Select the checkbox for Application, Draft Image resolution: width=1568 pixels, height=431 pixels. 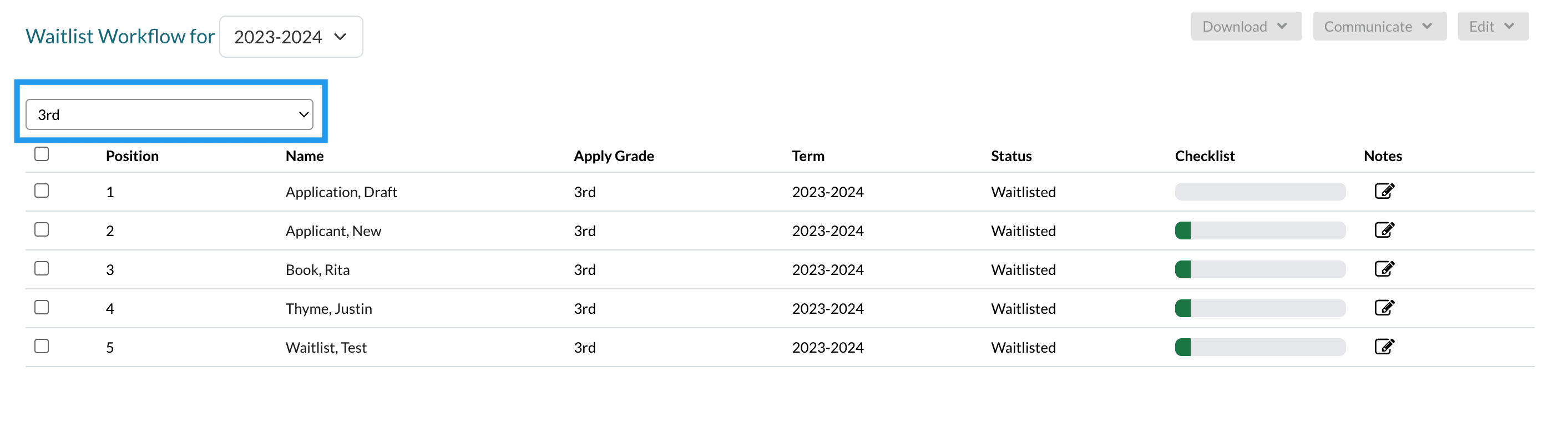click(42, 191)
